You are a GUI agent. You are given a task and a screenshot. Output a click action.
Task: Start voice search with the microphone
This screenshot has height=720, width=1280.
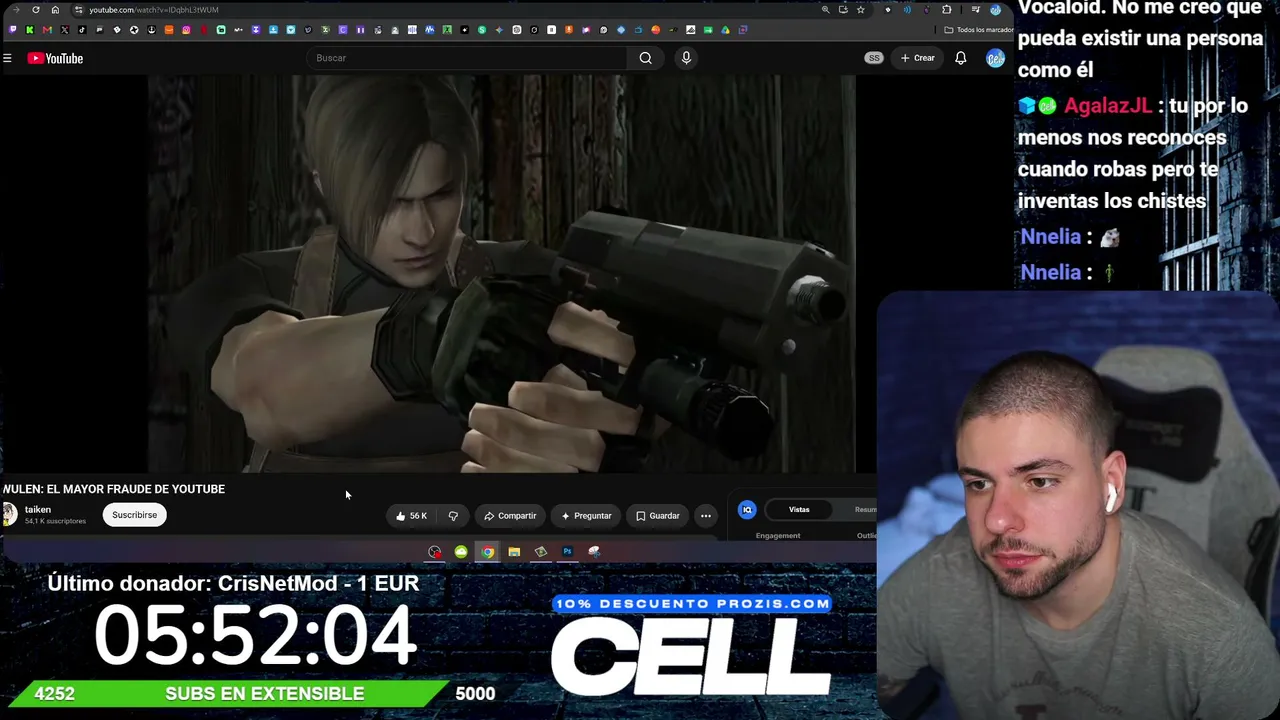tap(686, 58)
